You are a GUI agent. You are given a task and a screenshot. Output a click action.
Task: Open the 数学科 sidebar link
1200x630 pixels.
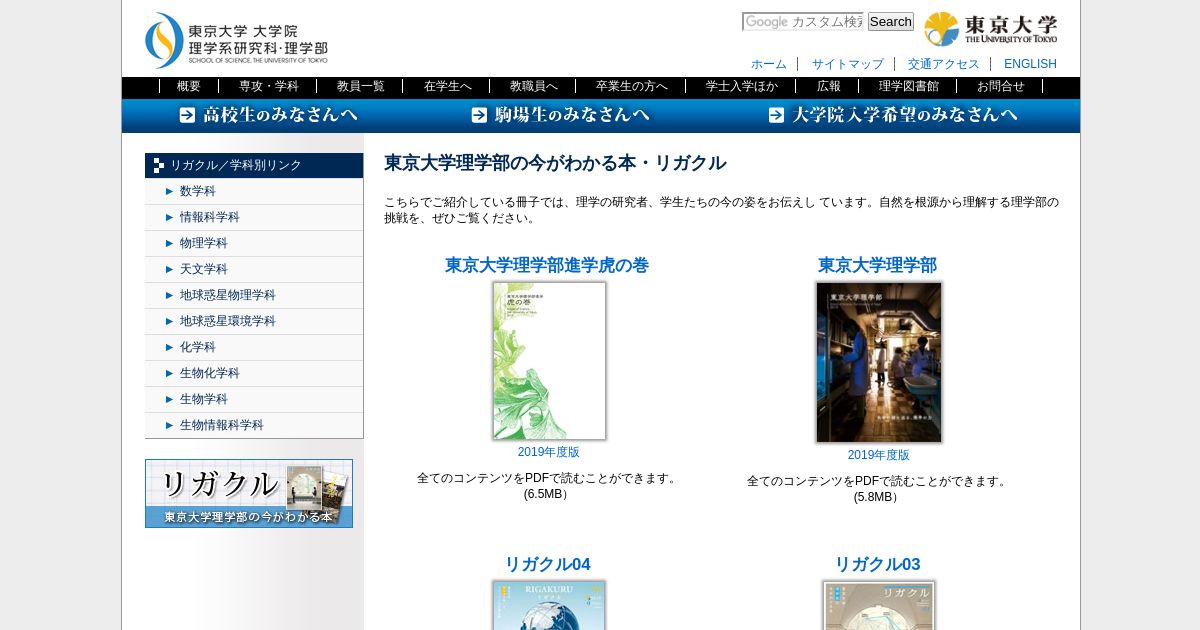[198, 191]
